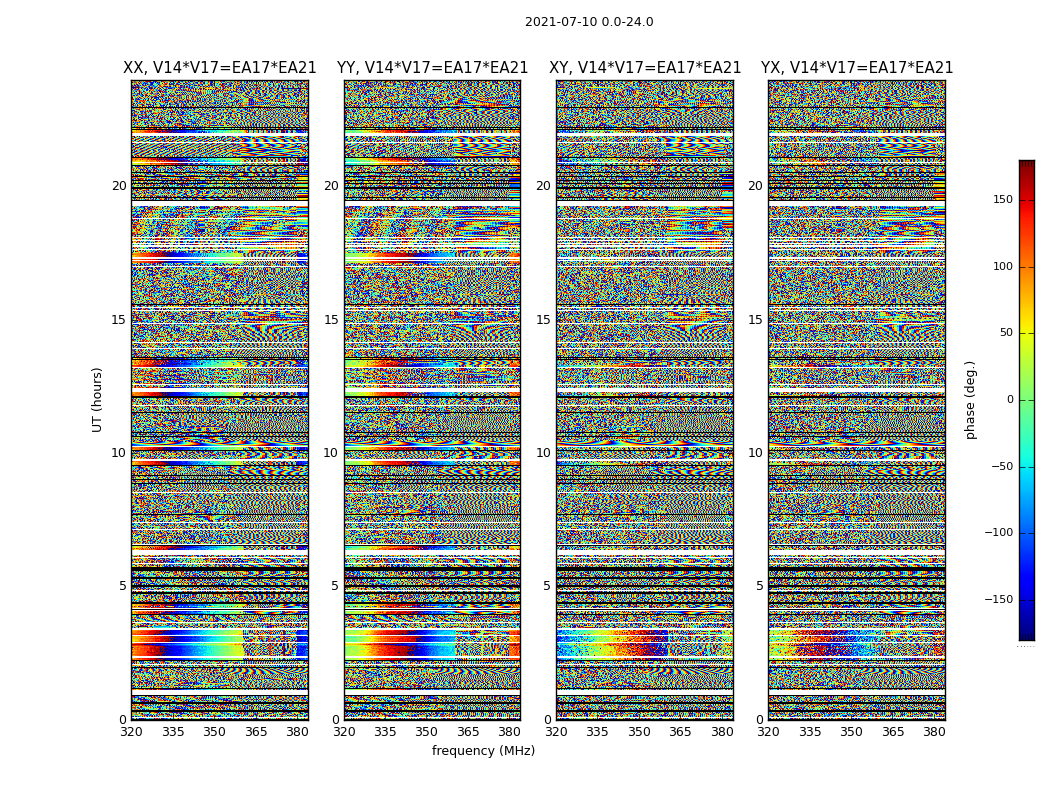Click XY panel x-axis tick 350
Screen dimensions: 1050x800
[639, 732]
